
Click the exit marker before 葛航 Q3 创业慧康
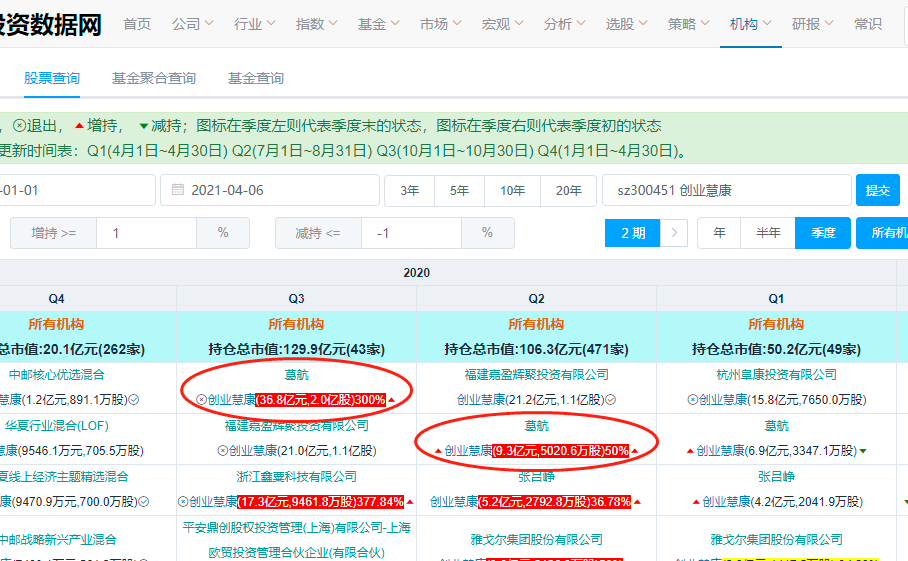tap(201, 400)
